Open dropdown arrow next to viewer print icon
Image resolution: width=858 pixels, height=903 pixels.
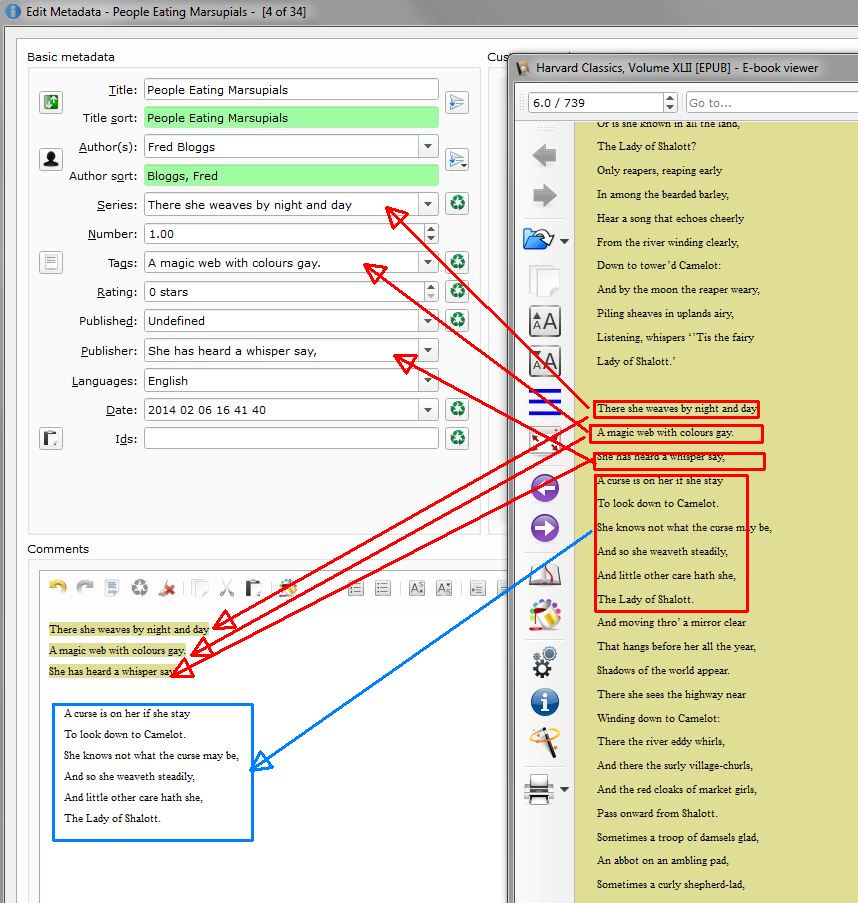pos(564,790)
